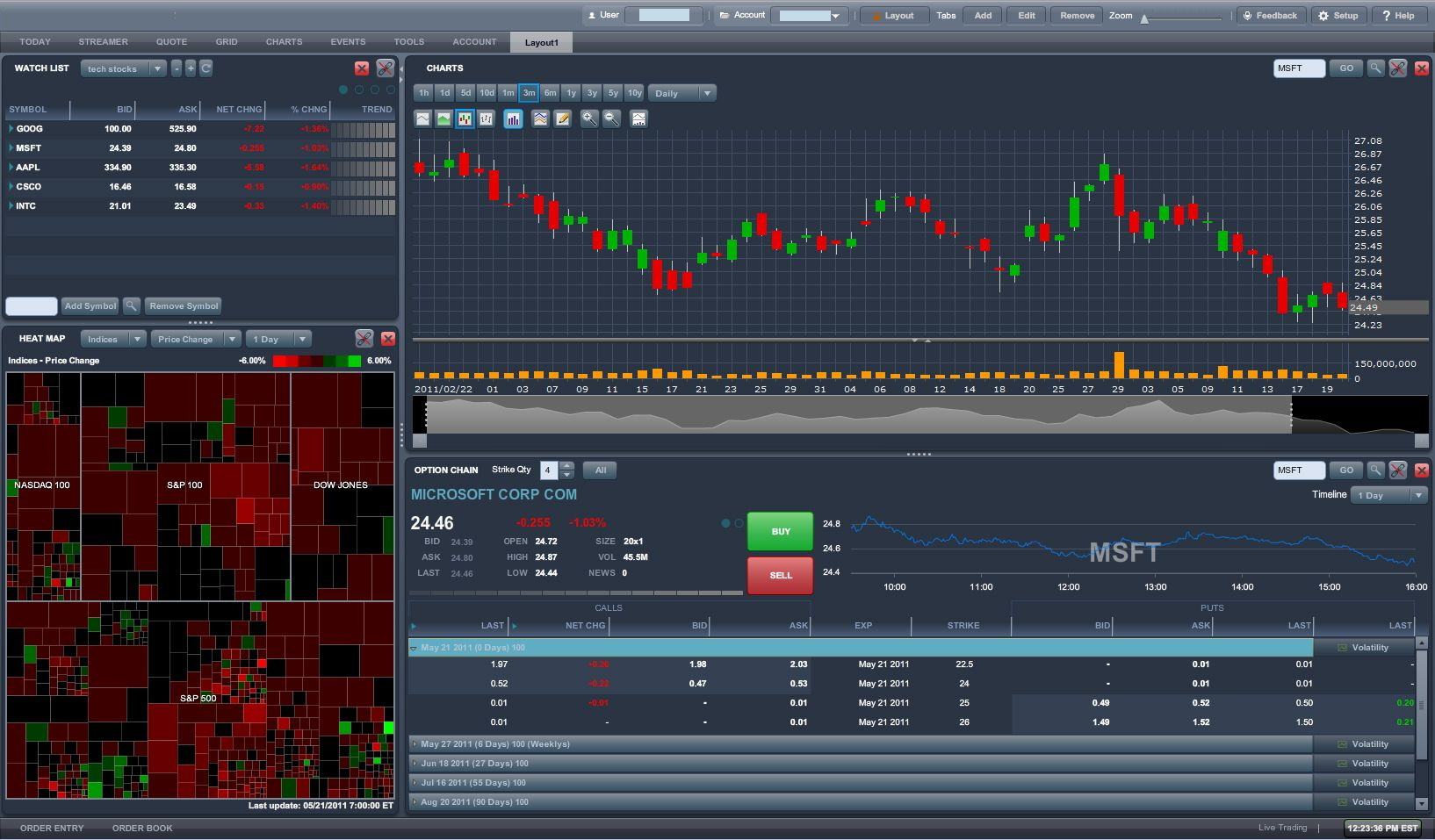Switch to the CHARTS menu tab

[284, 41]
